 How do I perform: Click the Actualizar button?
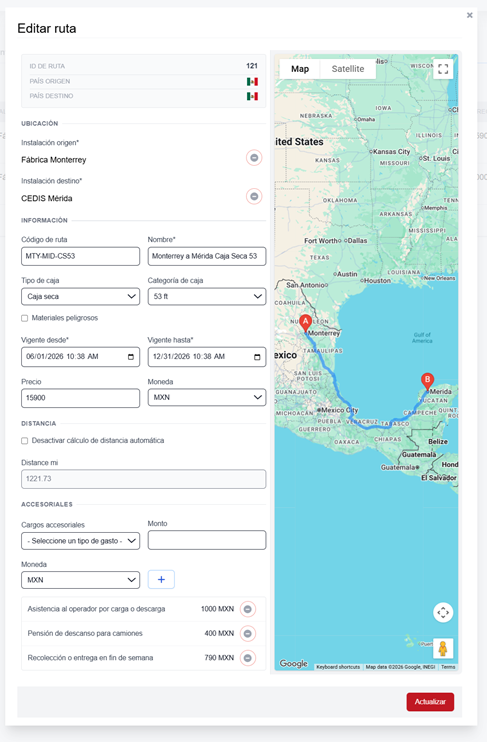[430, 702]
